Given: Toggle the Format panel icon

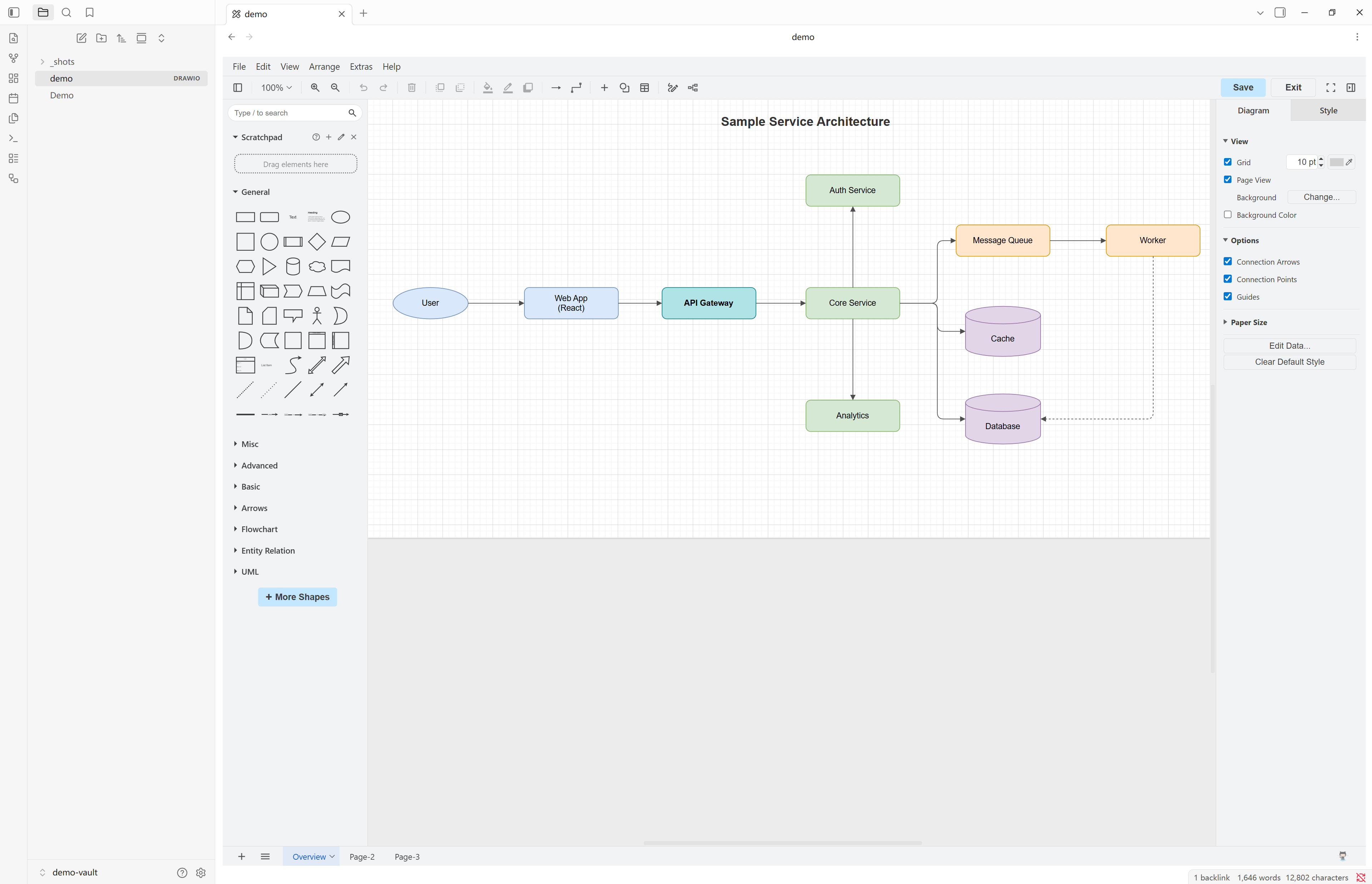Looking at the screenshot, I should click(1351, 88).
